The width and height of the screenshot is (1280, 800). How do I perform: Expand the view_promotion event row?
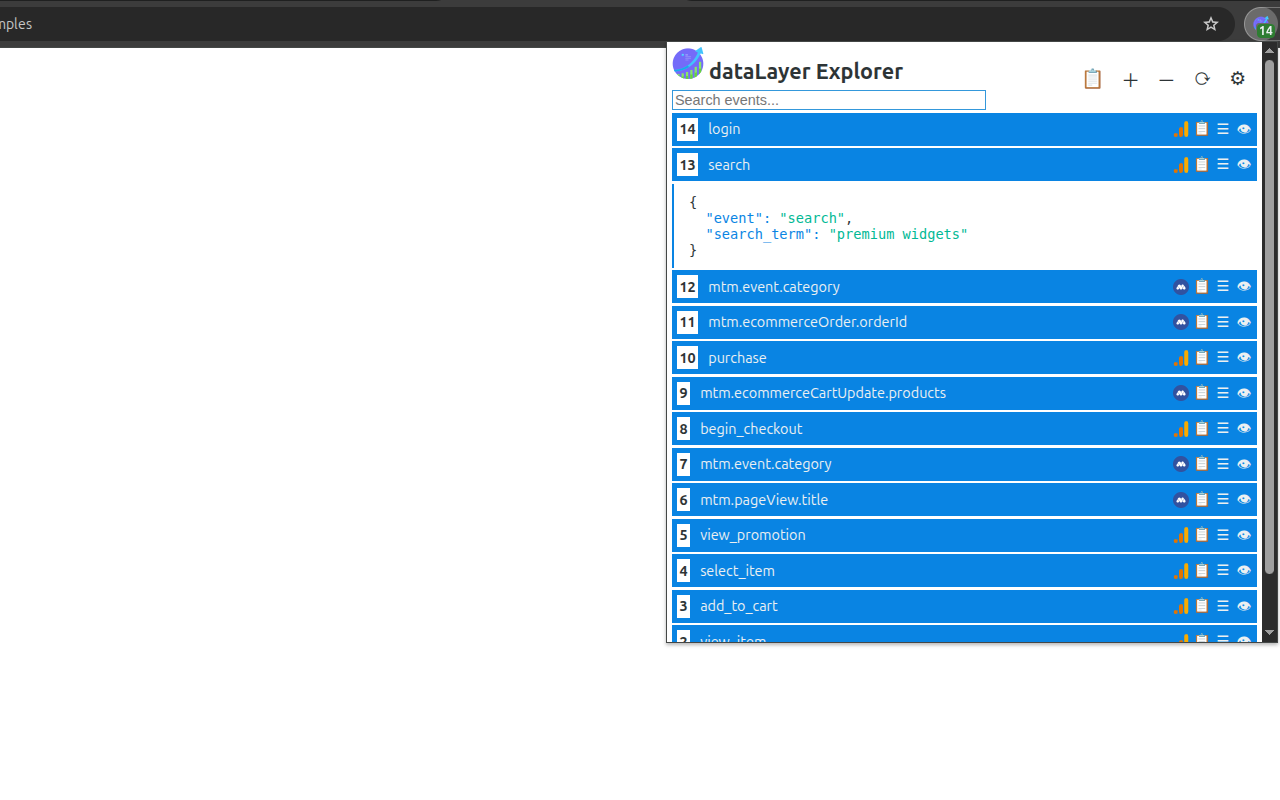coord(964,535)
